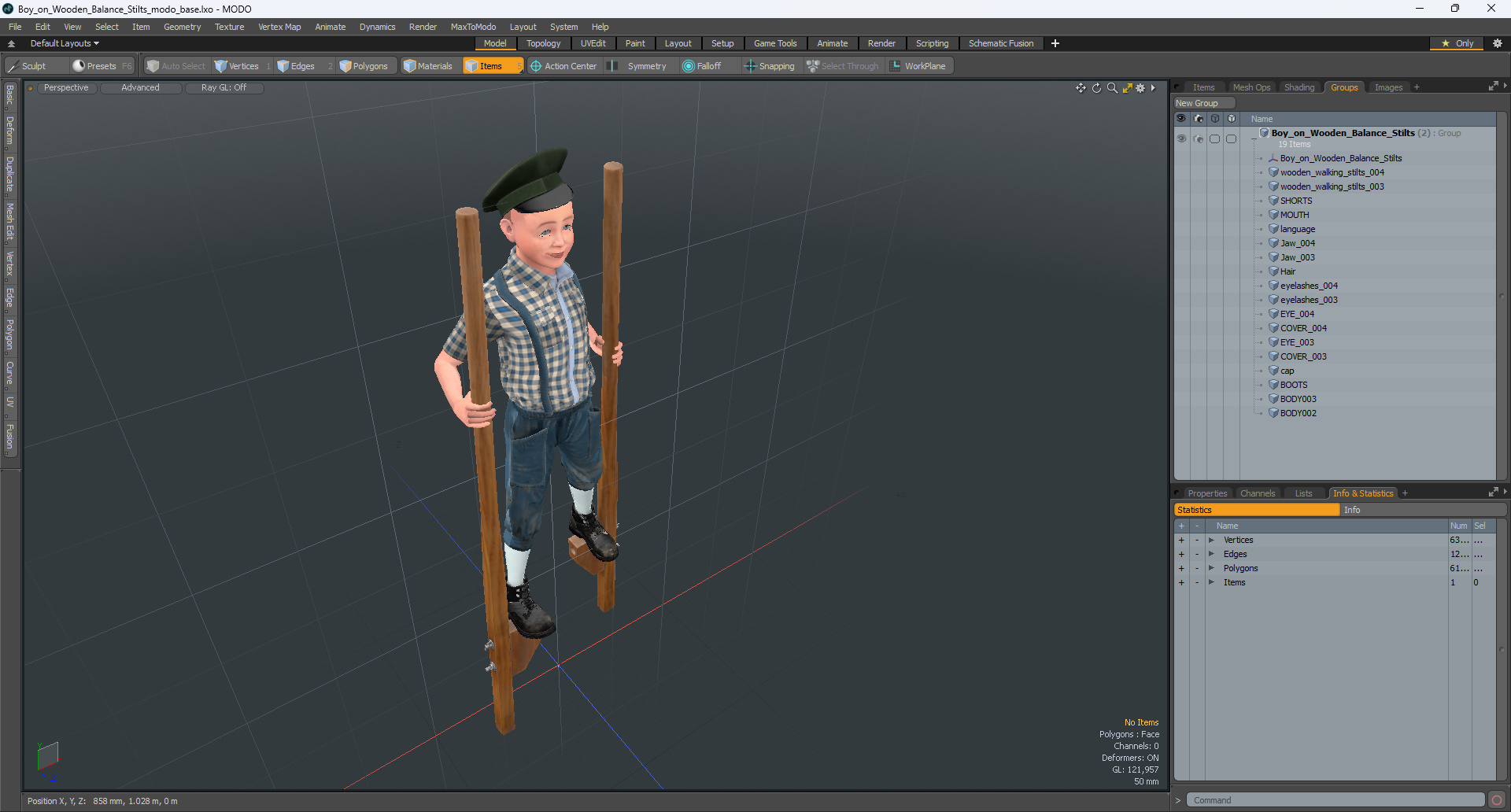The height and width of the screenshot is (812, 1511).
Task: Switch to Edges selection mode
Action: coord(296,66)
